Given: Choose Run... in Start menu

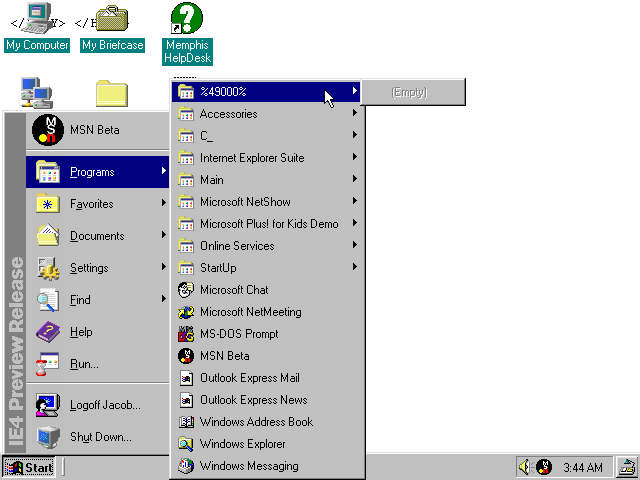Looking at the screenshot, I should [x=98, y=364].
